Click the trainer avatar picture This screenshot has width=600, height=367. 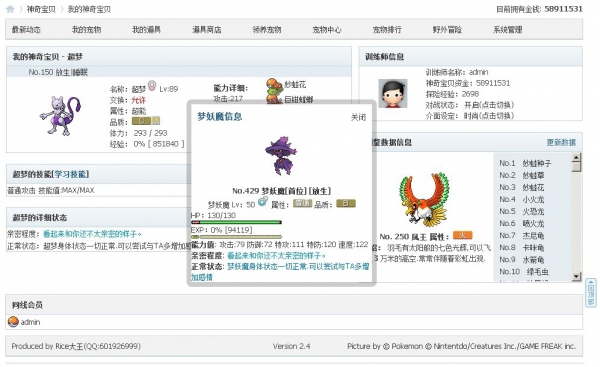393,94
